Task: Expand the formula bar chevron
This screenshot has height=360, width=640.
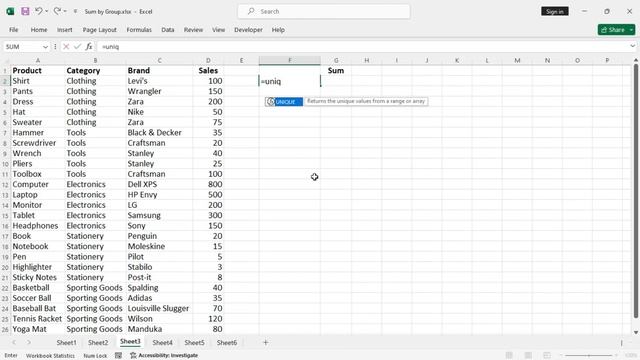Action: point(633,46)
